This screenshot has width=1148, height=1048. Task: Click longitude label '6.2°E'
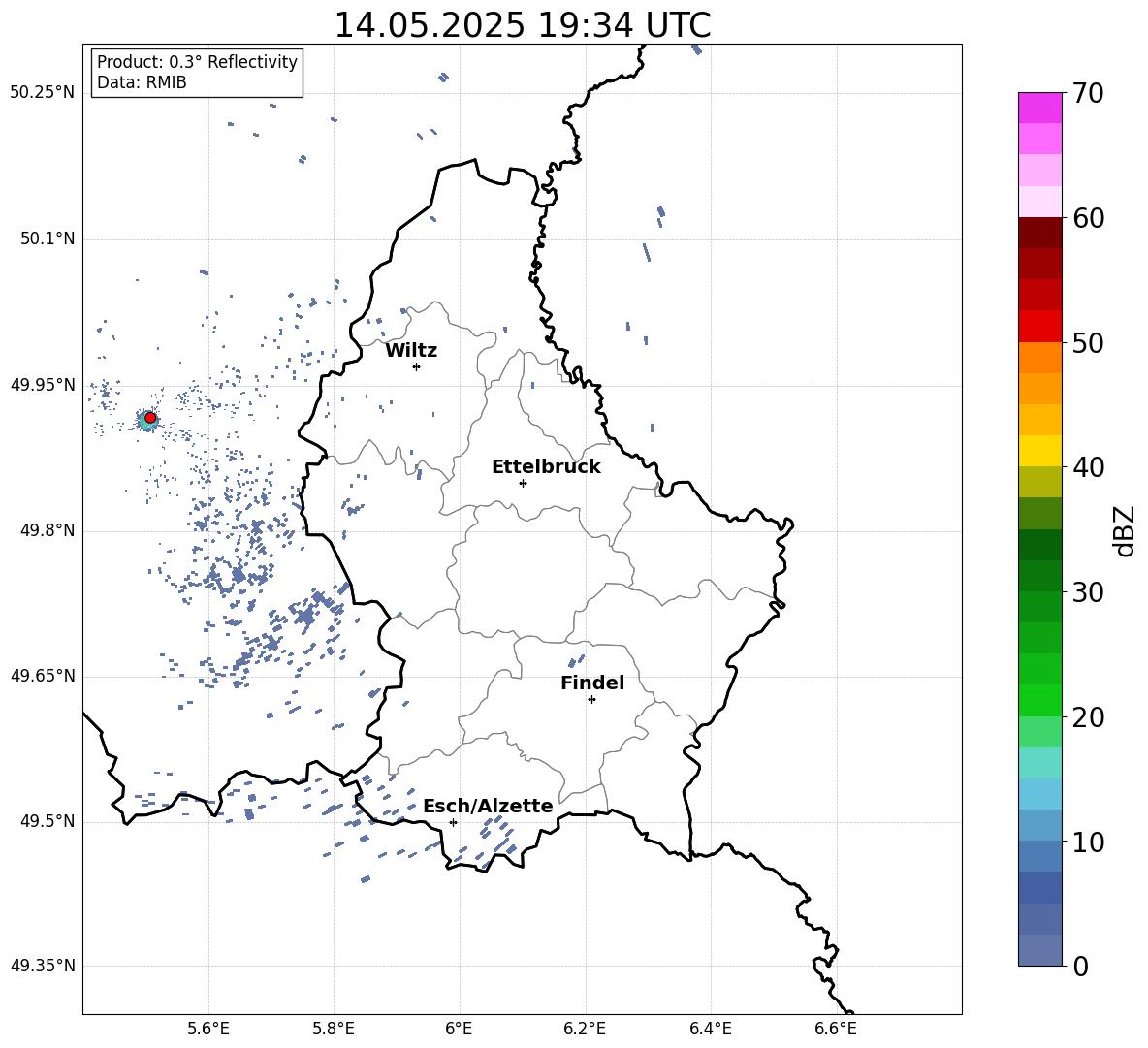tap(585, 1029)
